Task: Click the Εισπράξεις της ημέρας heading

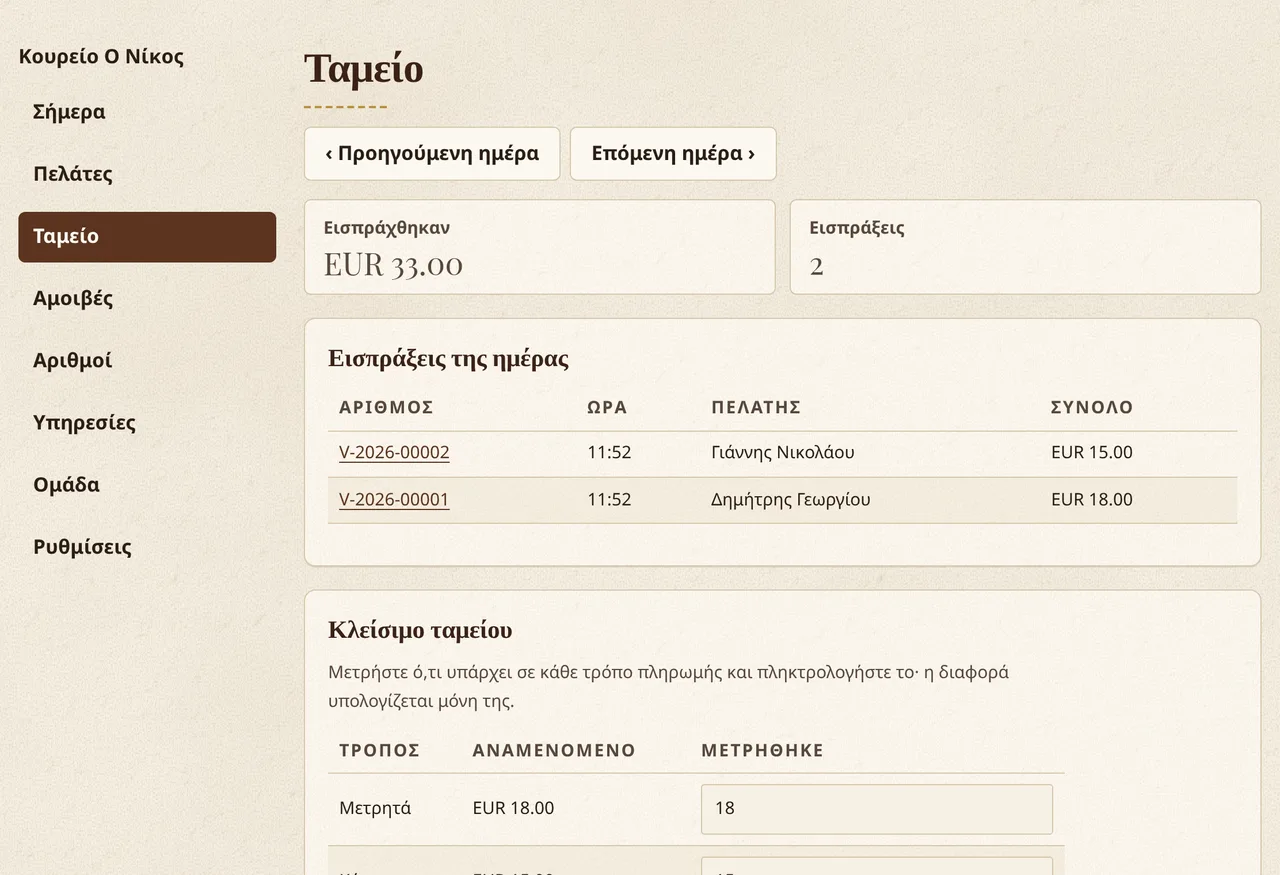Action: pos(448,359)
